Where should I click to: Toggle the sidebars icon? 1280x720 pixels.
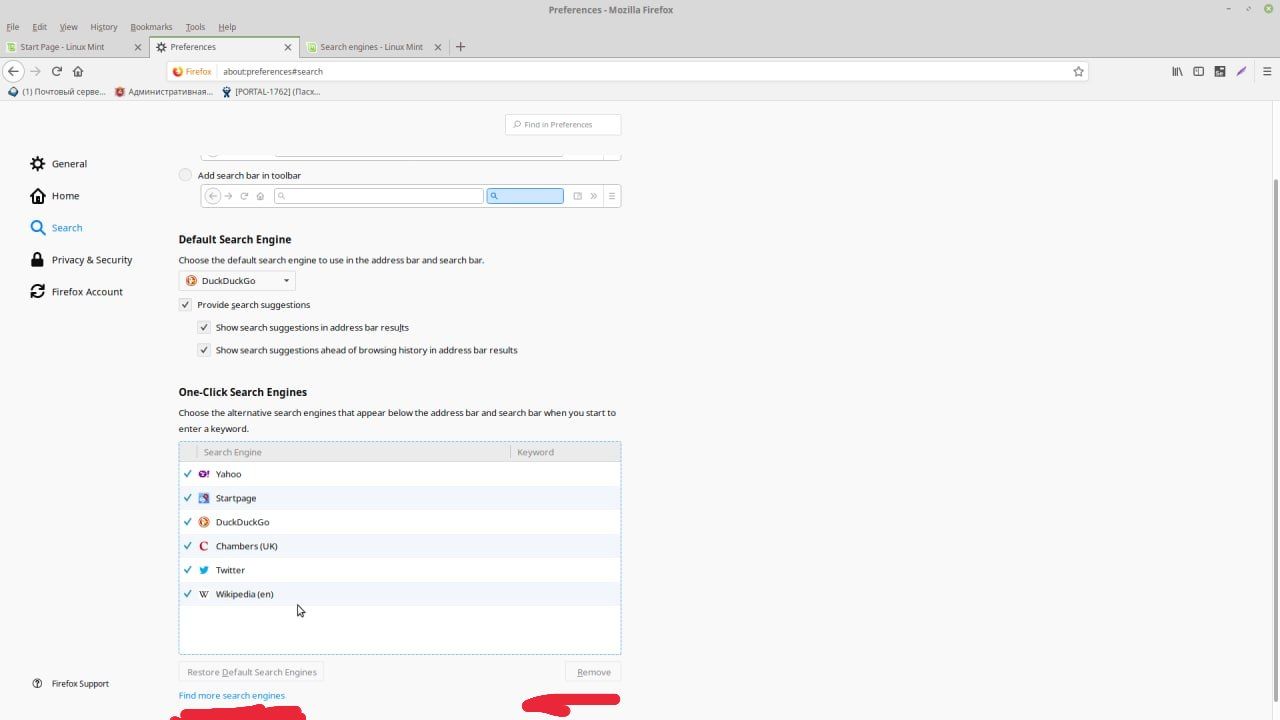point(1198,71)
